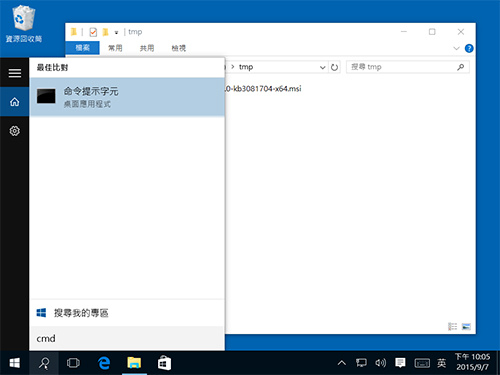
Task: Open the network status tray icon
Action: coord(361,363)
